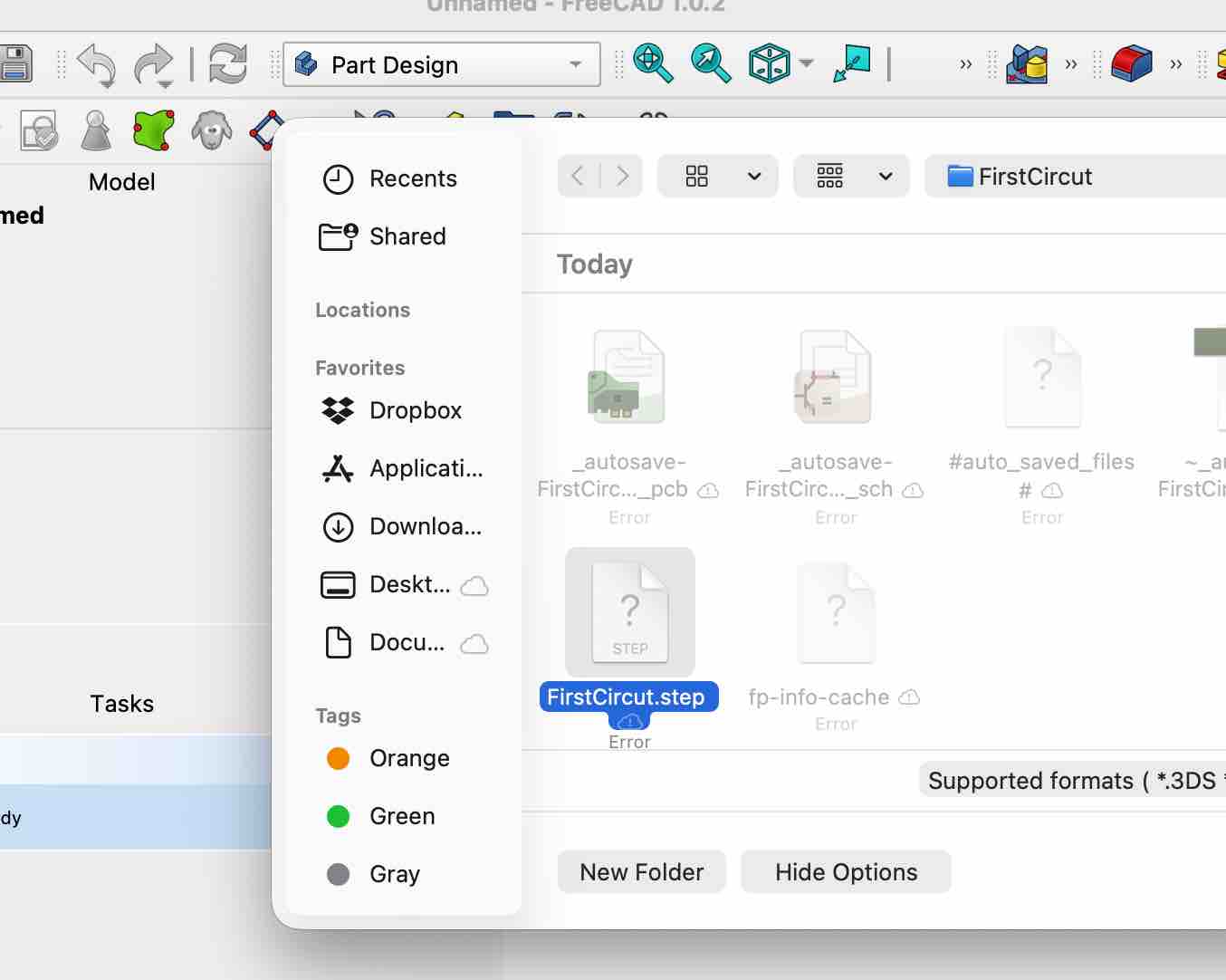
Task: Open Documents folder from sidebar
Action: 405,642
